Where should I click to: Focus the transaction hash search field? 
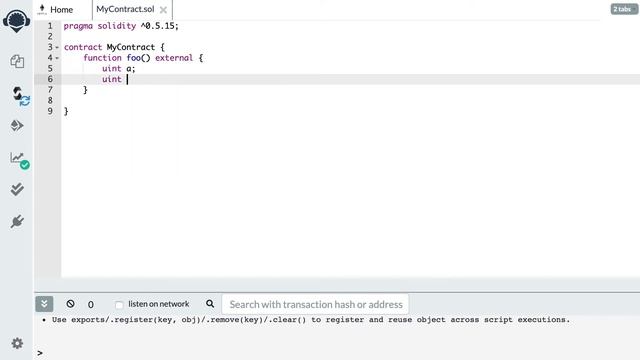(x=315, y=304)
